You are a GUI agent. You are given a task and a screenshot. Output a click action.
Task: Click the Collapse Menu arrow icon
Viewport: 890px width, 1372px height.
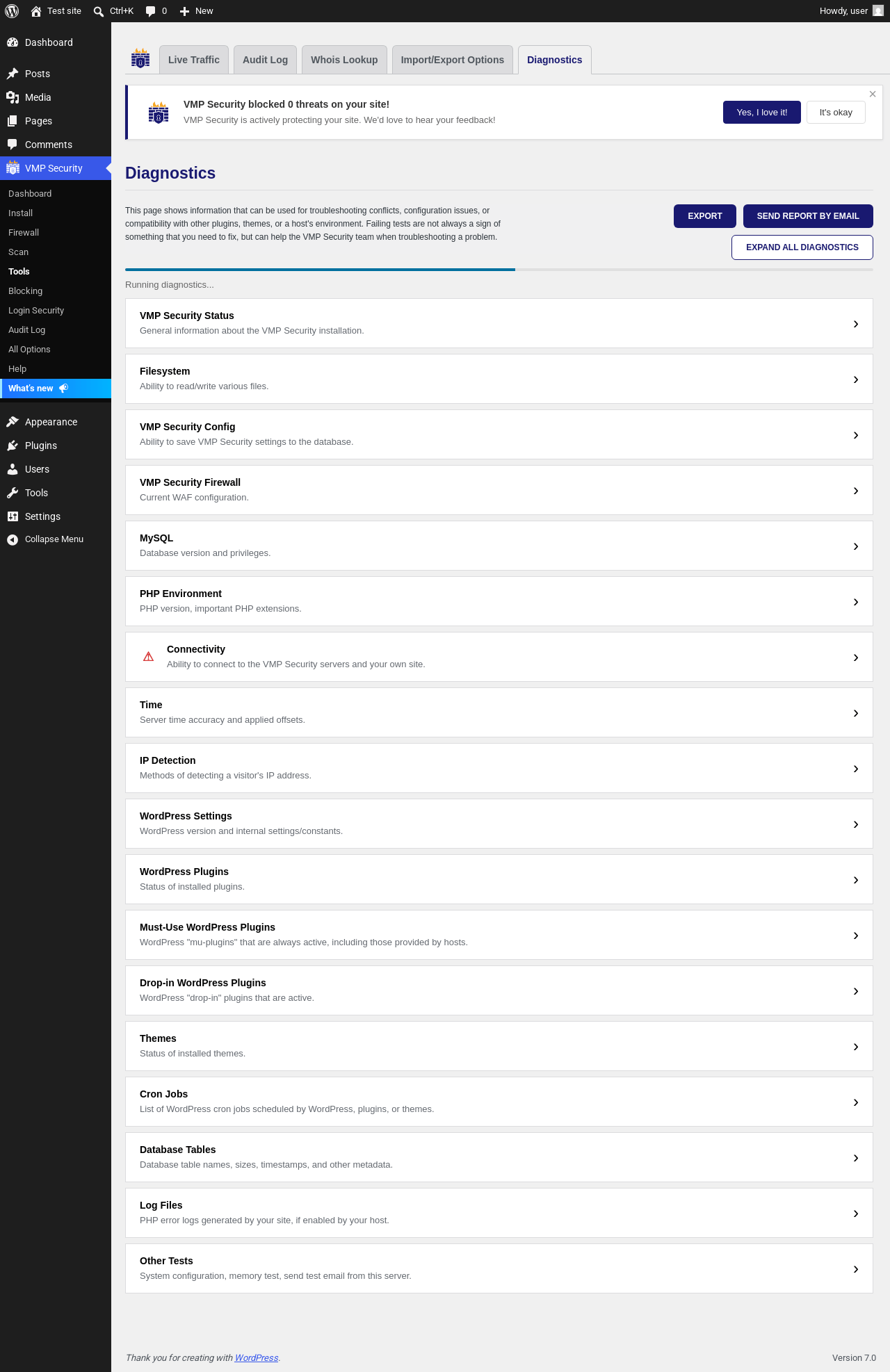coord(13,539)
